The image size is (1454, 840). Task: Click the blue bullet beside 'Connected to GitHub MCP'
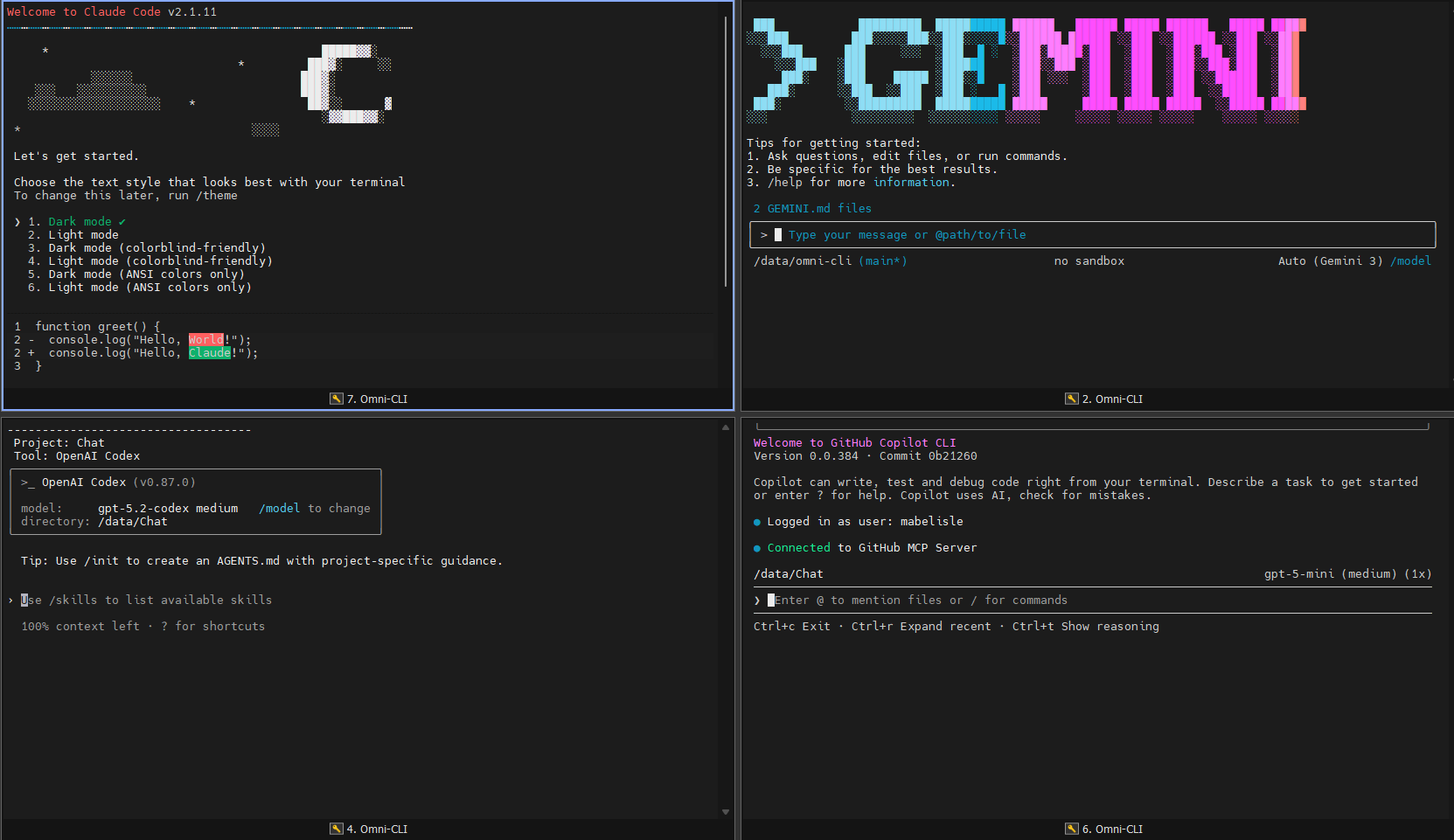coord(757,549)
